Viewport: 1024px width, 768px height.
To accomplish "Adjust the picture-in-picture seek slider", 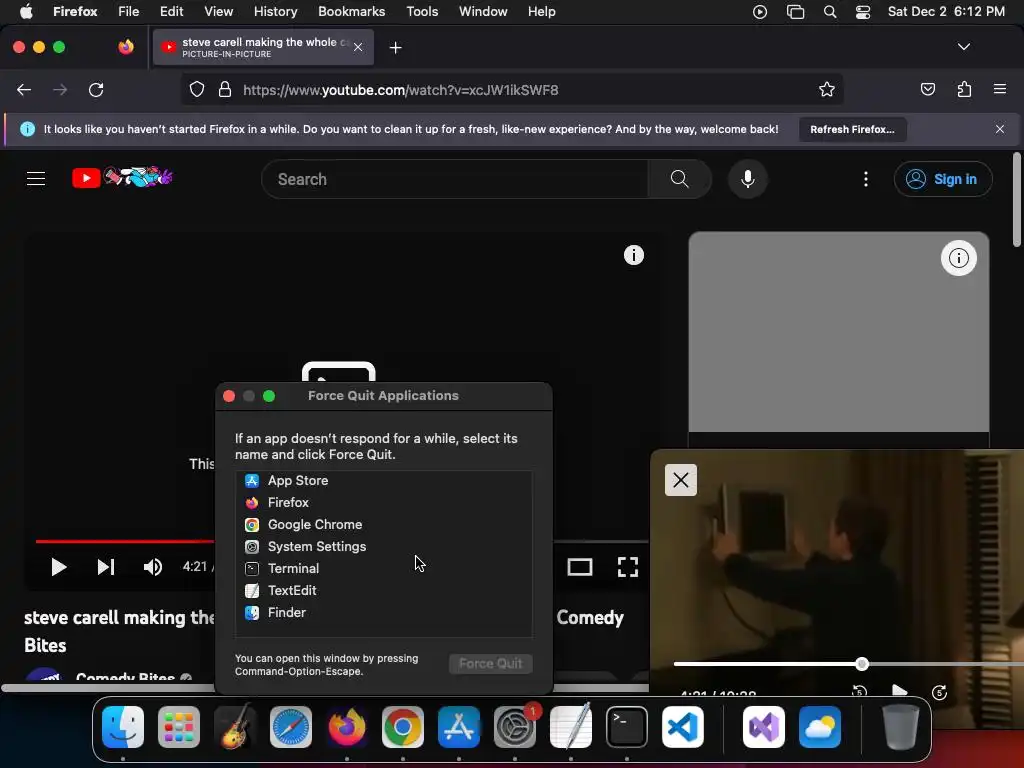I will click(x=861, y=664).
